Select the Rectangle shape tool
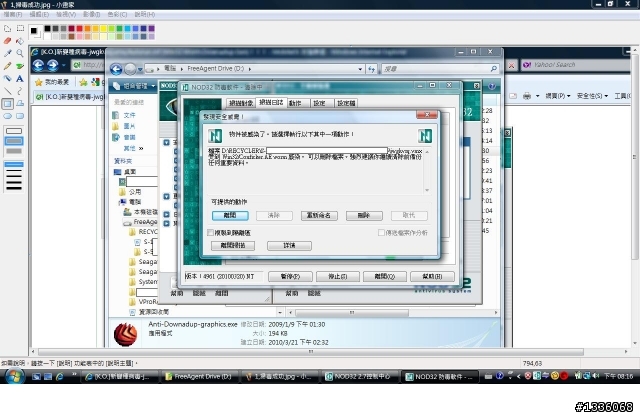This screenshot has width=640, height=415. [7, 104]
